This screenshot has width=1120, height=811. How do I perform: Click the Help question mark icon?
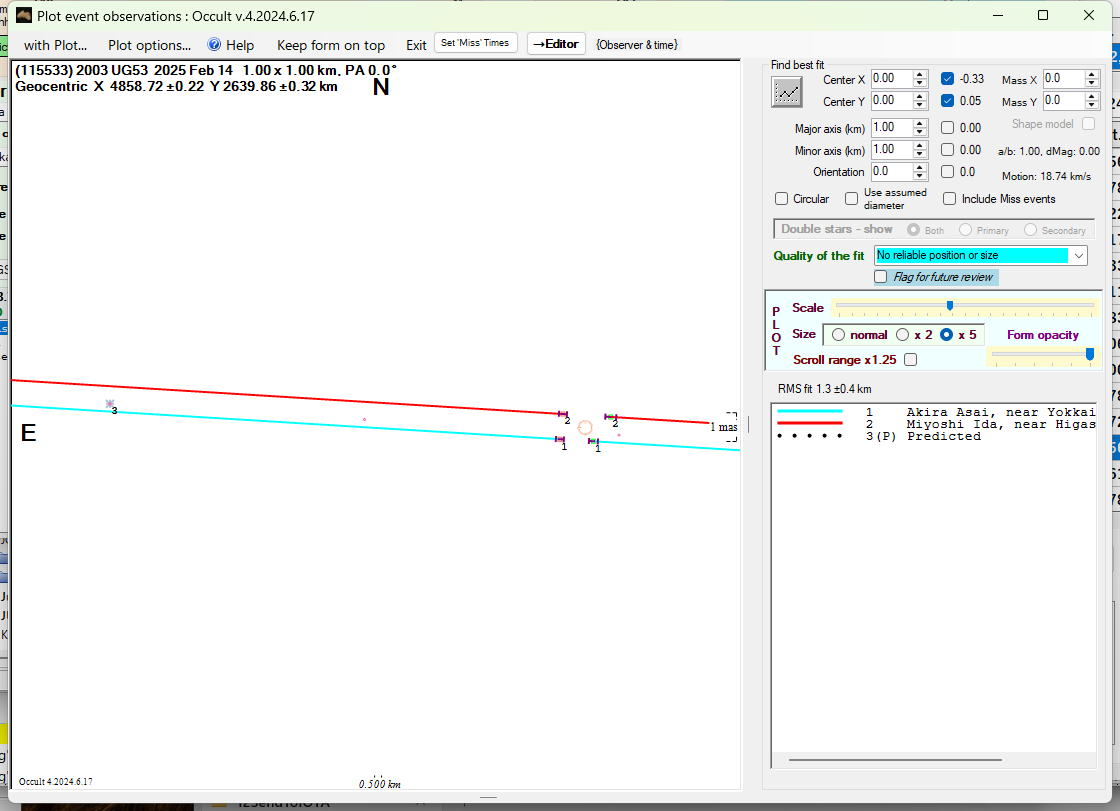[x=214, y=45]
